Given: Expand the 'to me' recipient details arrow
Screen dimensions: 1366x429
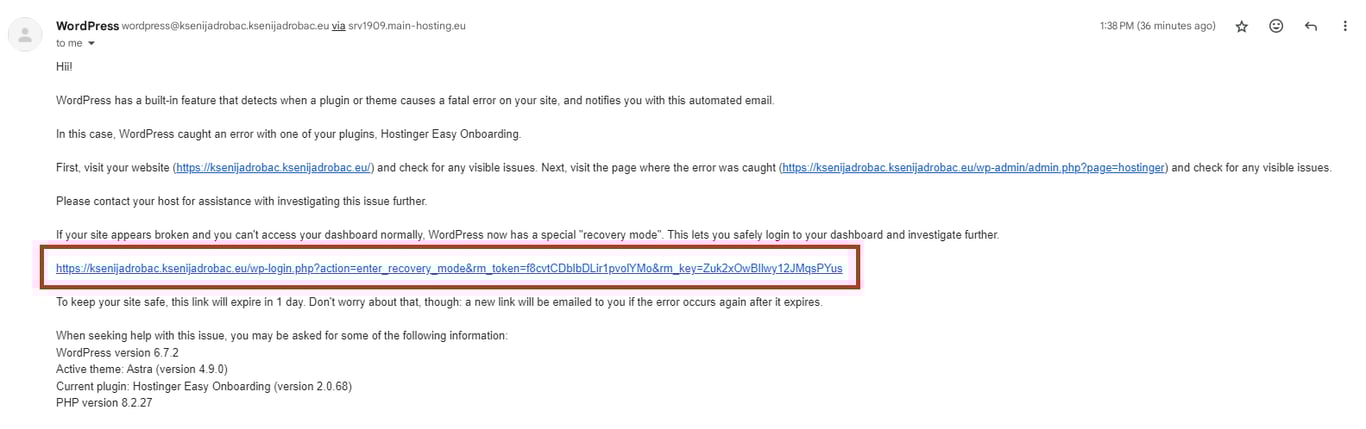Looking at the screenshot, I should [x=91, y=43].
